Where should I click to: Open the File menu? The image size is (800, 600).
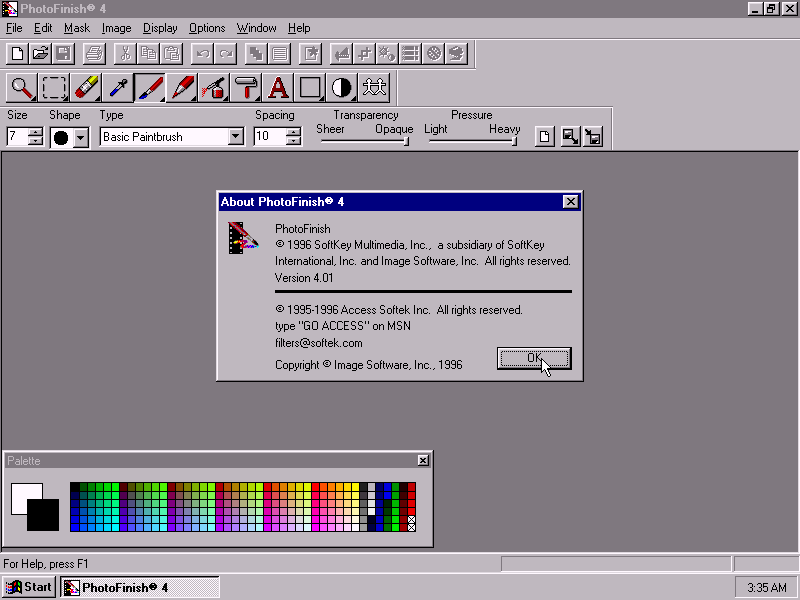[14, 28]
